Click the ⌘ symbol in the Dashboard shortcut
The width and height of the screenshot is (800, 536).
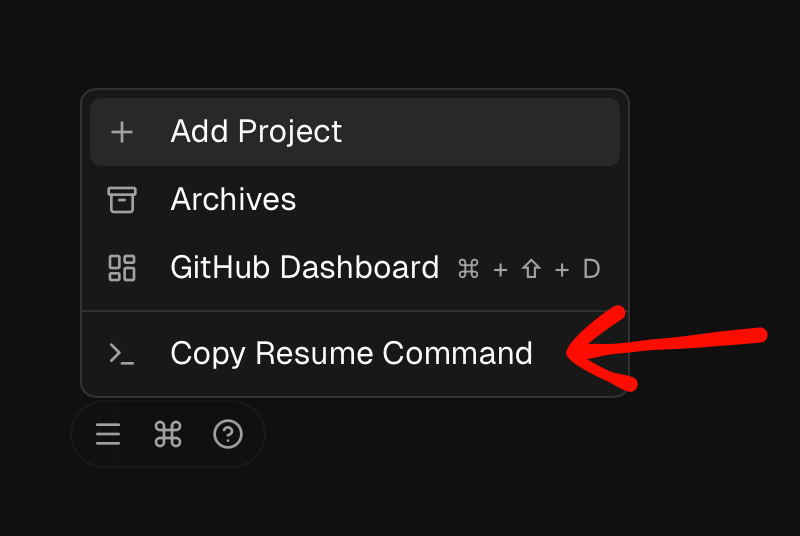point(468,269)
